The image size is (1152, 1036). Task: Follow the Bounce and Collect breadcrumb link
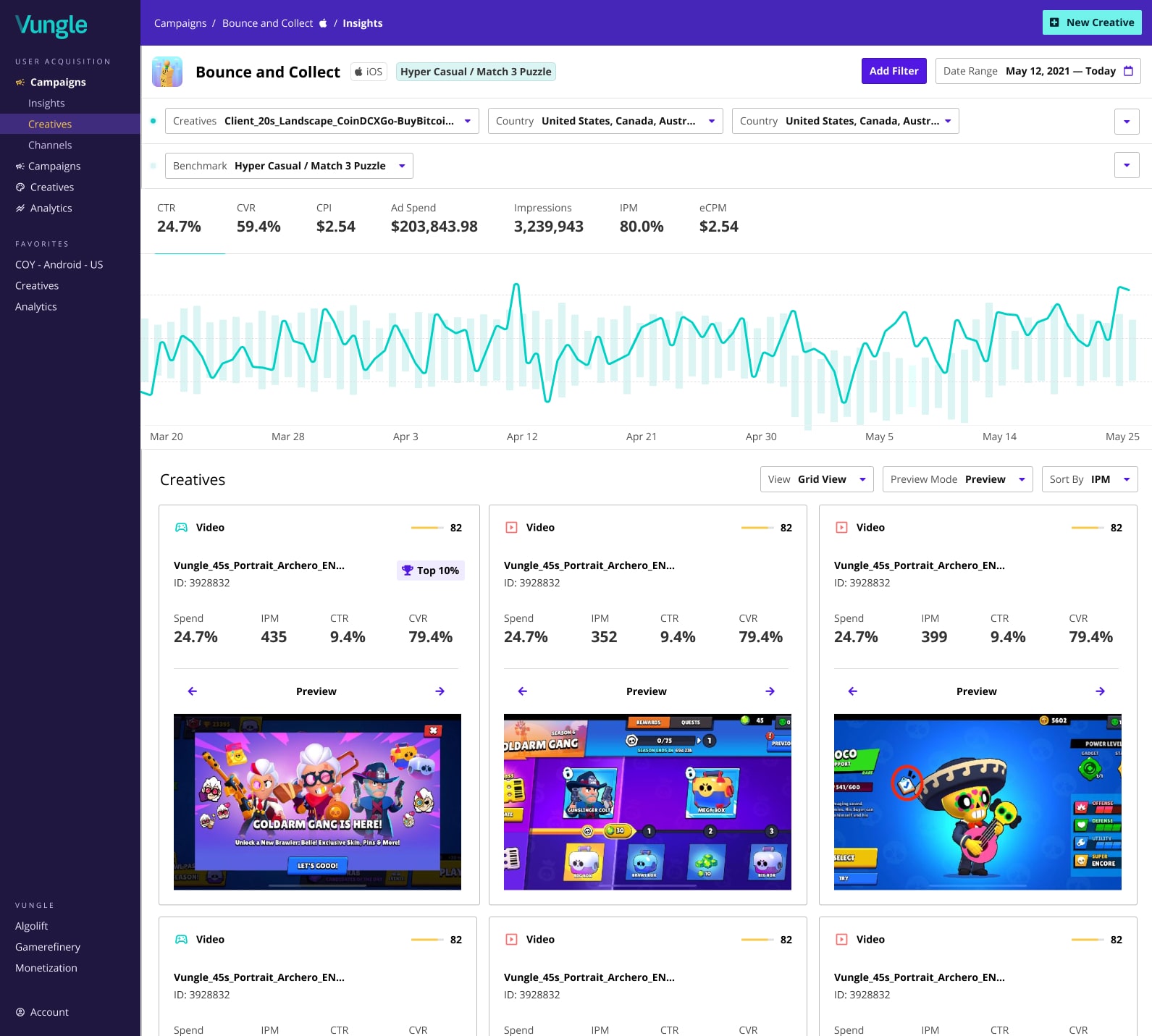coord(268,23)
